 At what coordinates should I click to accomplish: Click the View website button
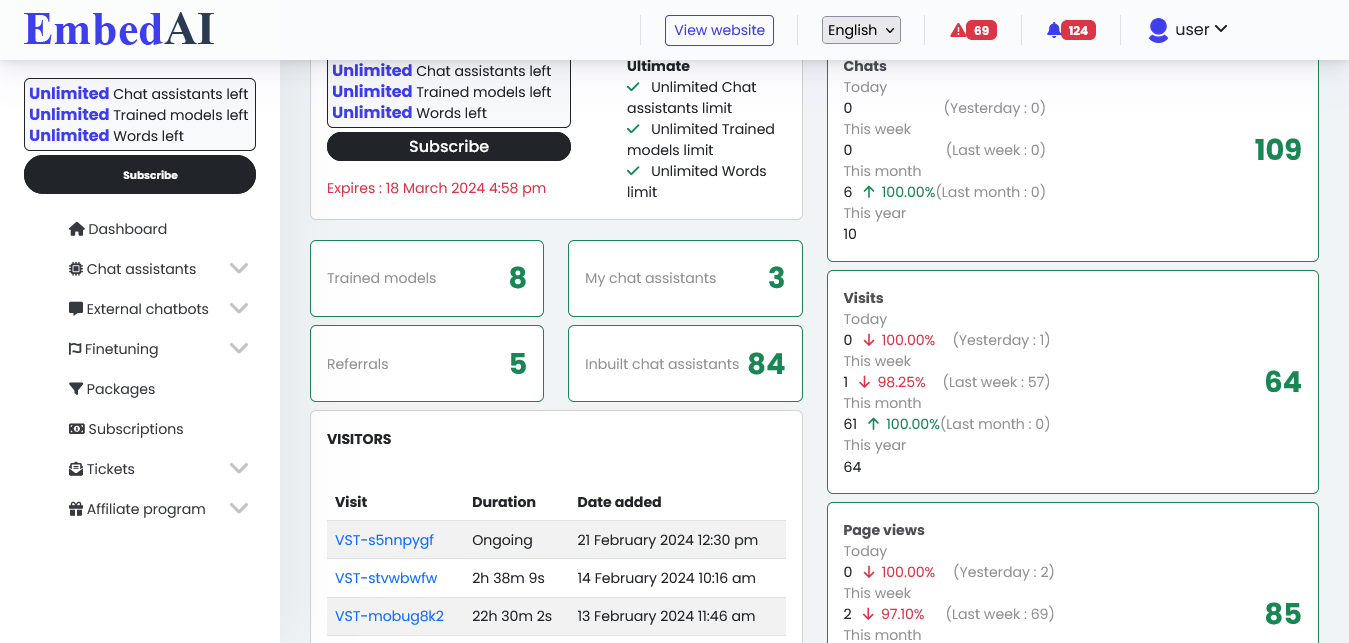tap(720, 30)
